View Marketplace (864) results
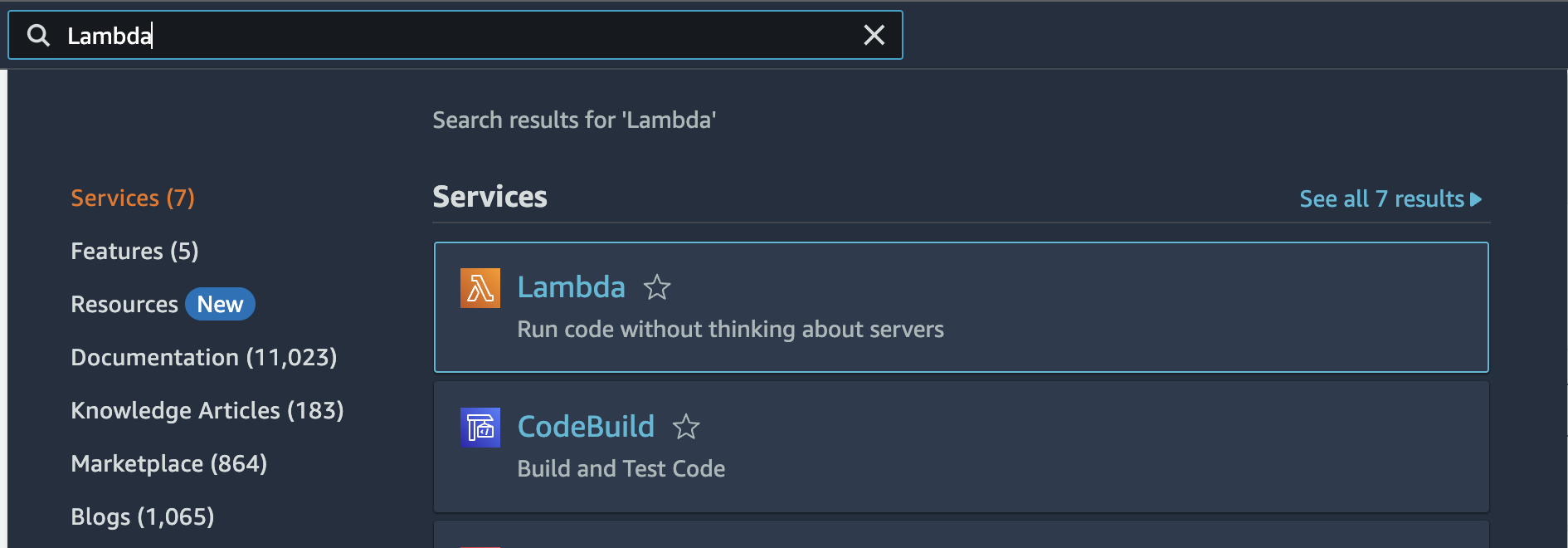1568x548 pixels. click(x=169, y=464)
